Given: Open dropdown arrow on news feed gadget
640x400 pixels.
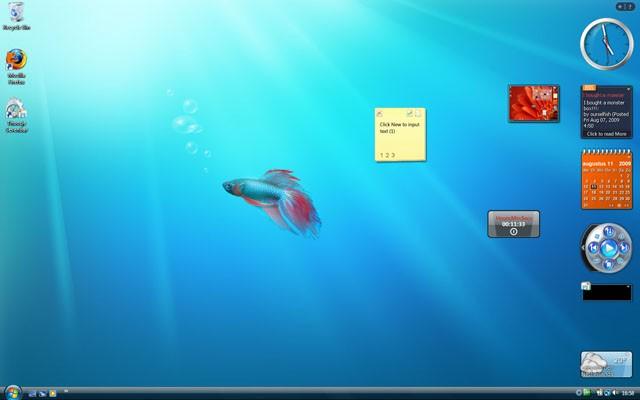Looking at the screenshot, I should (x=629, y=89).
